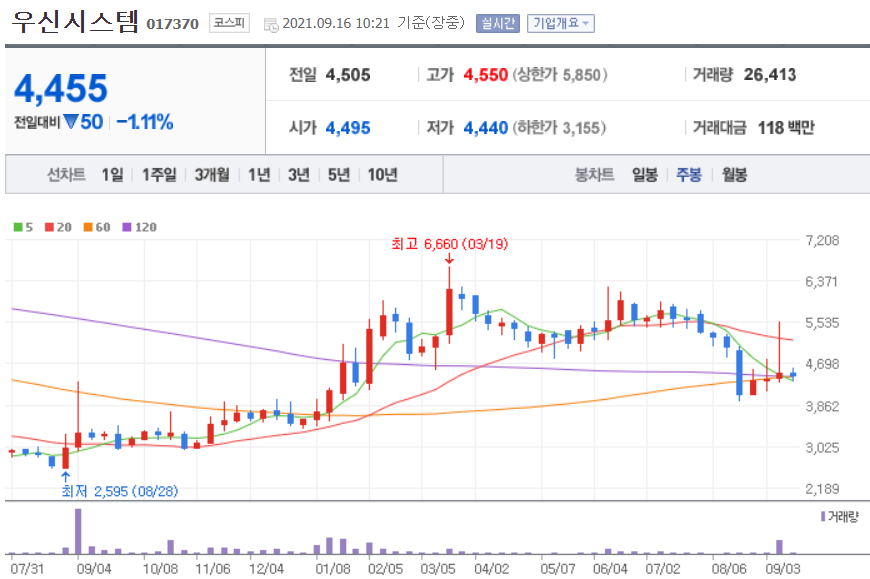
Task: Click the 최저 2,595 (08/28) low marker
Action: click(119, 491)
